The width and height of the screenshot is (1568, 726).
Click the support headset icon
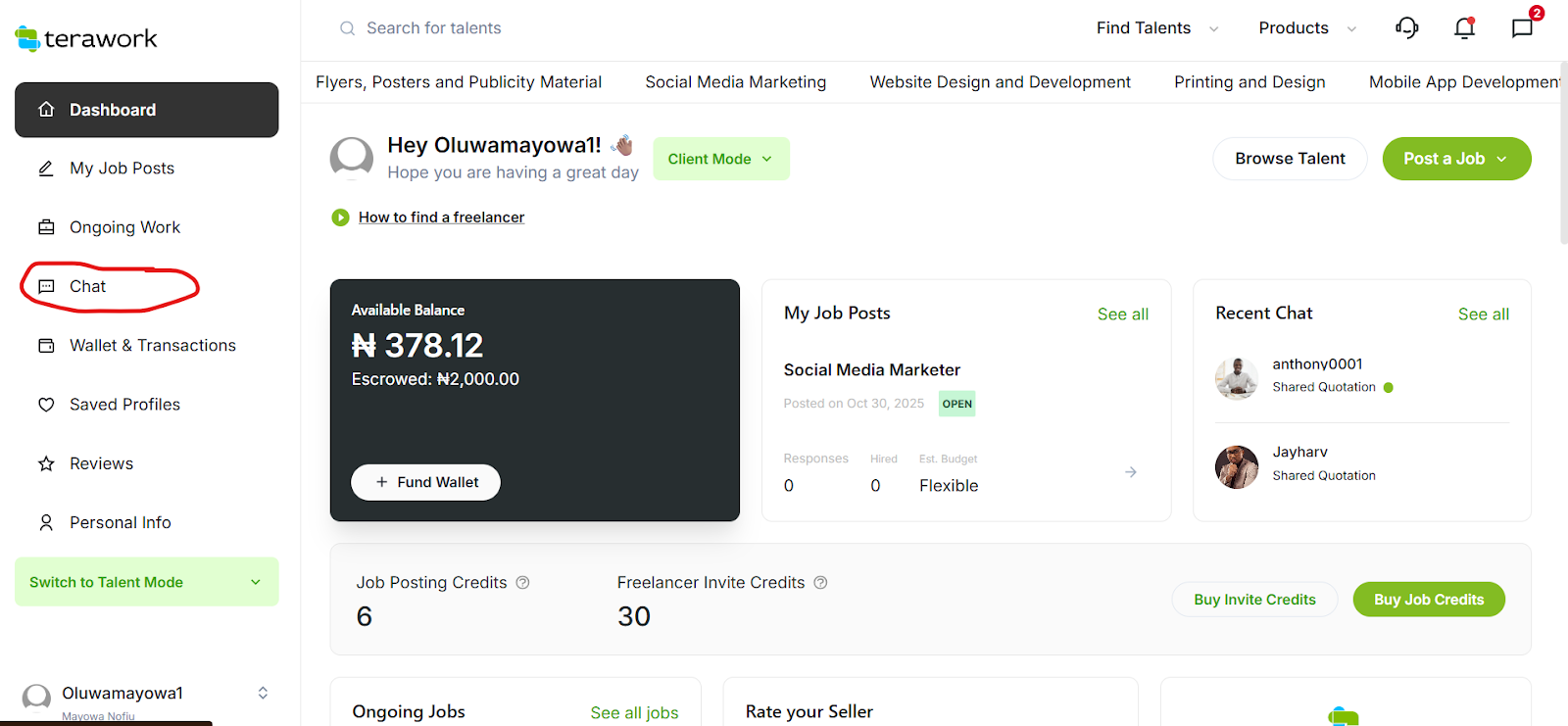(1406, 28)
